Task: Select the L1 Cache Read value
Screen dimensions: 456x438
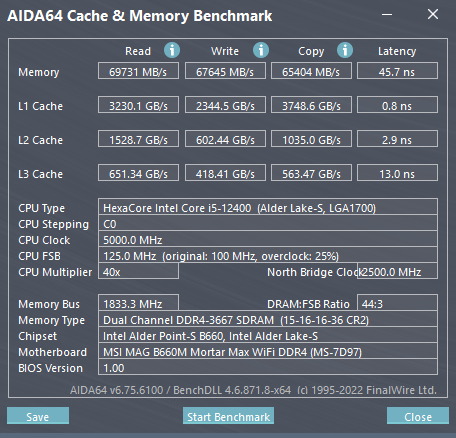Action: click(x=138, y=105)
